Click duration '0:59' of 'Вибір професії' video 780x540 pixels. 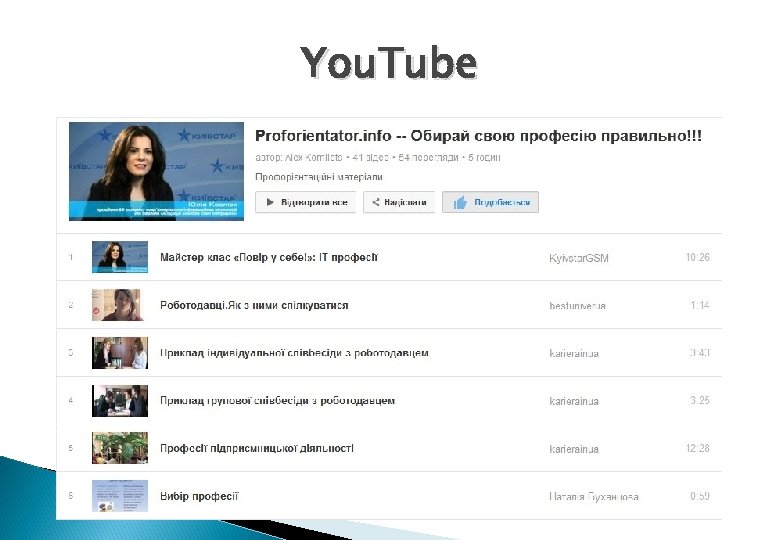[699, 496]
